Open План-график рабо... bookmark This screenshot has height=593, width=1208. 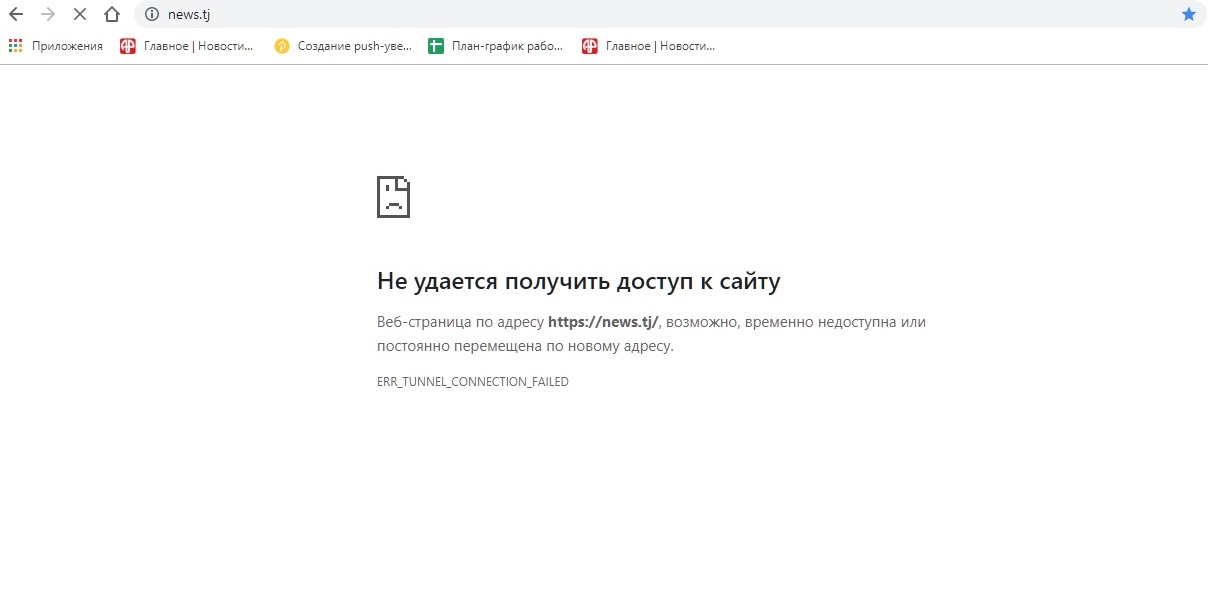tap(507, 45)
